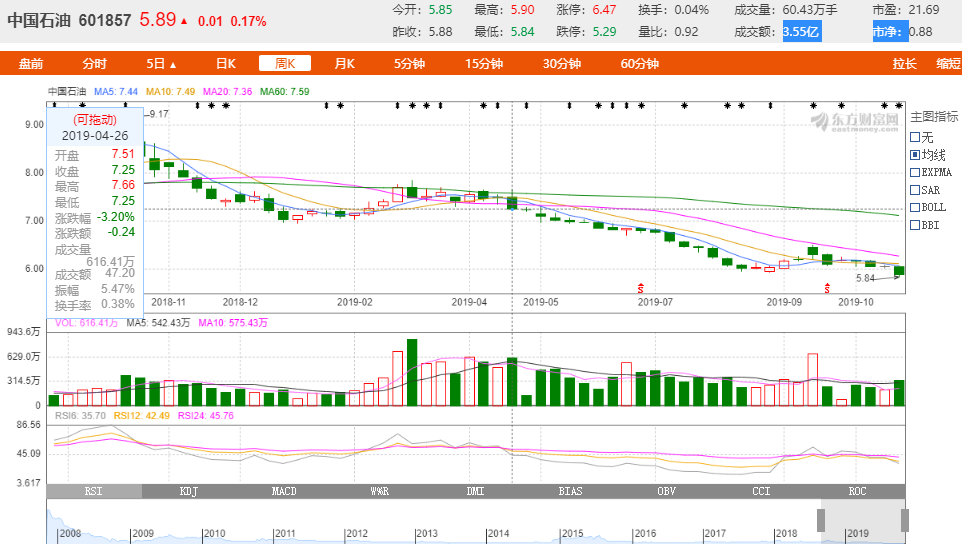
Task: Open the 分时 intraday chart tab
Action: click(94, 64)
